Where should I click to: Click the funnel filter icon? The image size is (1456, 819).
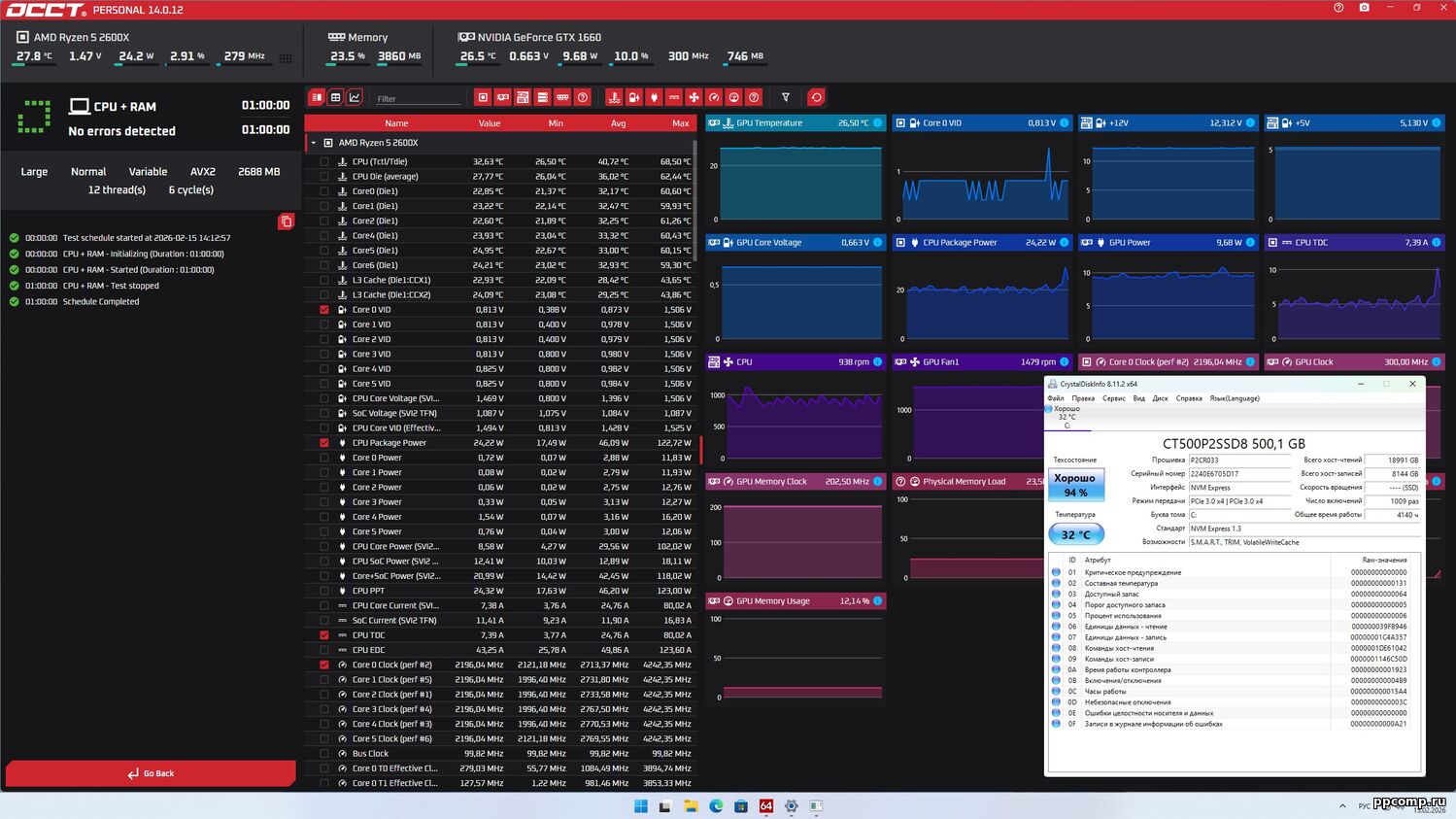786,97
